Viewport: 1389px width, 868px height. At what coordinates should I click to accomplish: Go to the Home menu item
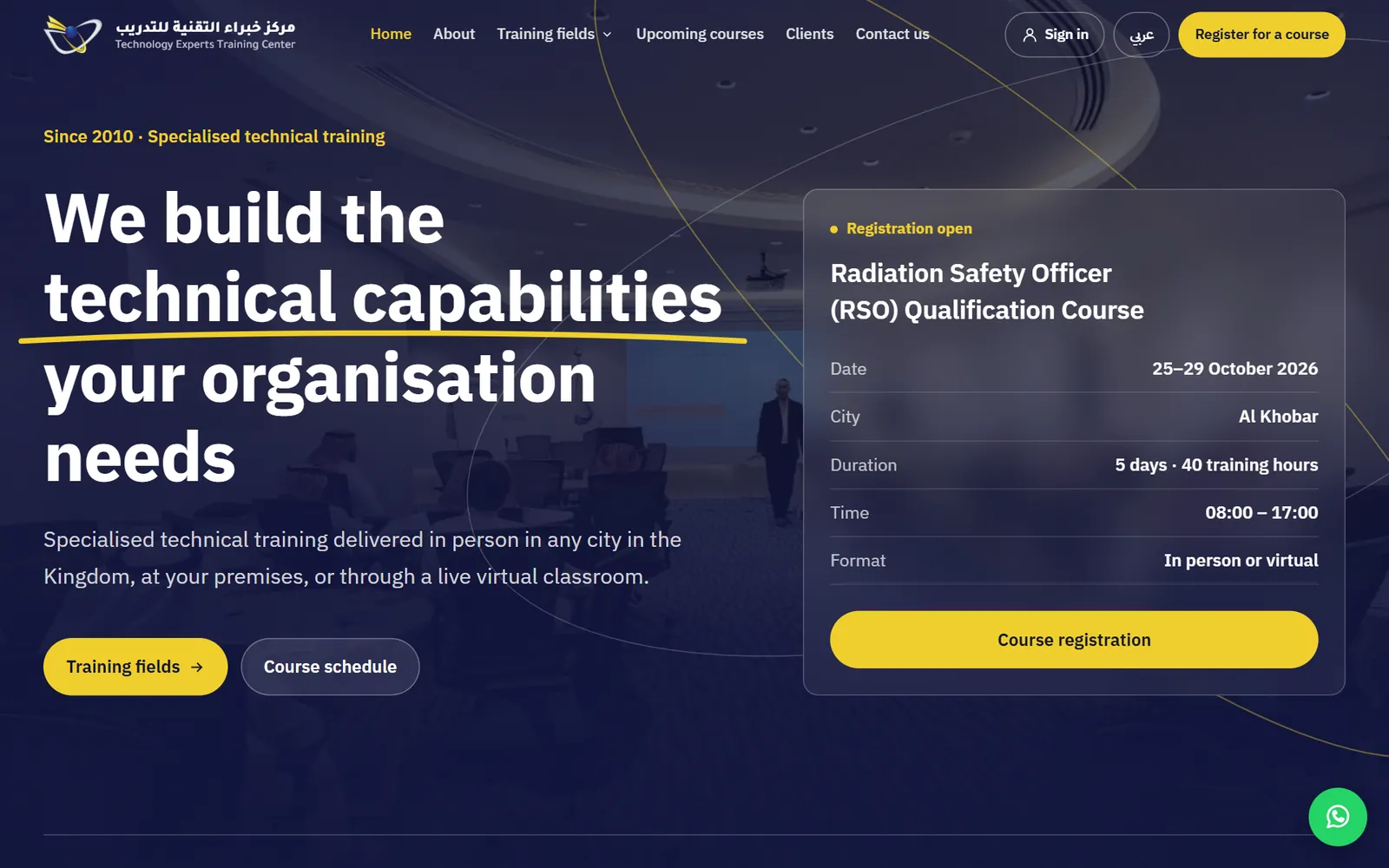391,34
